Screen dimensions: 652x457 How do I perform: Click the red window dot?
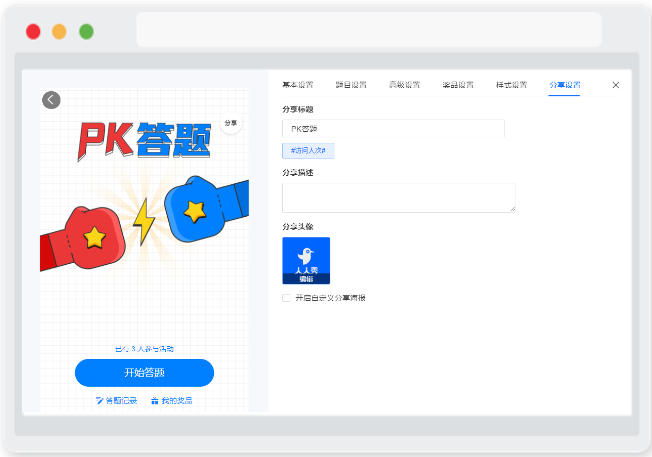click(x=33, y=32)
